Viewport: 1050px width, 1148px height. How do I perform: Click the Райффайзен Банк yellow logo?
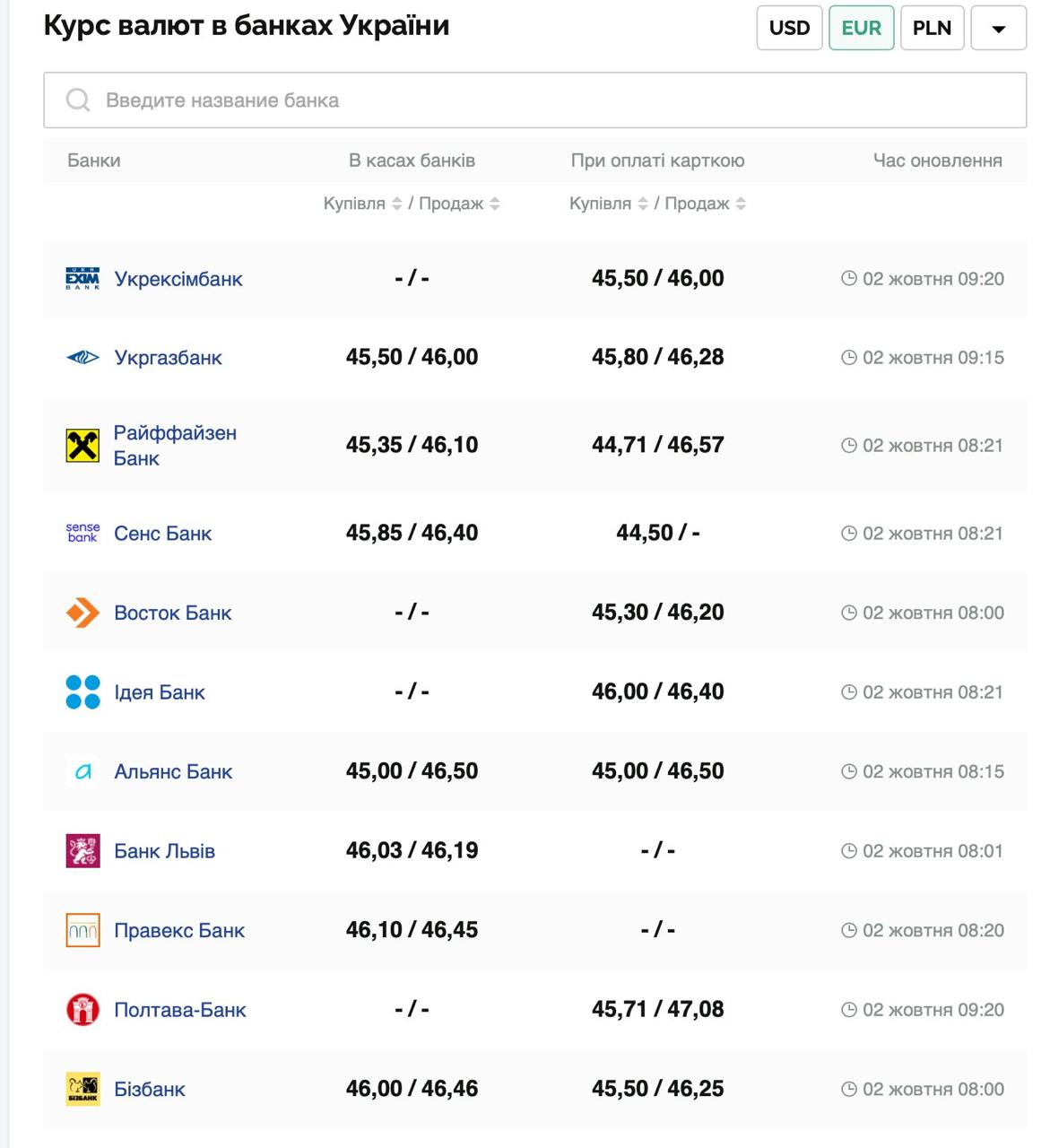pyautogui.click(x=82, y=446)
